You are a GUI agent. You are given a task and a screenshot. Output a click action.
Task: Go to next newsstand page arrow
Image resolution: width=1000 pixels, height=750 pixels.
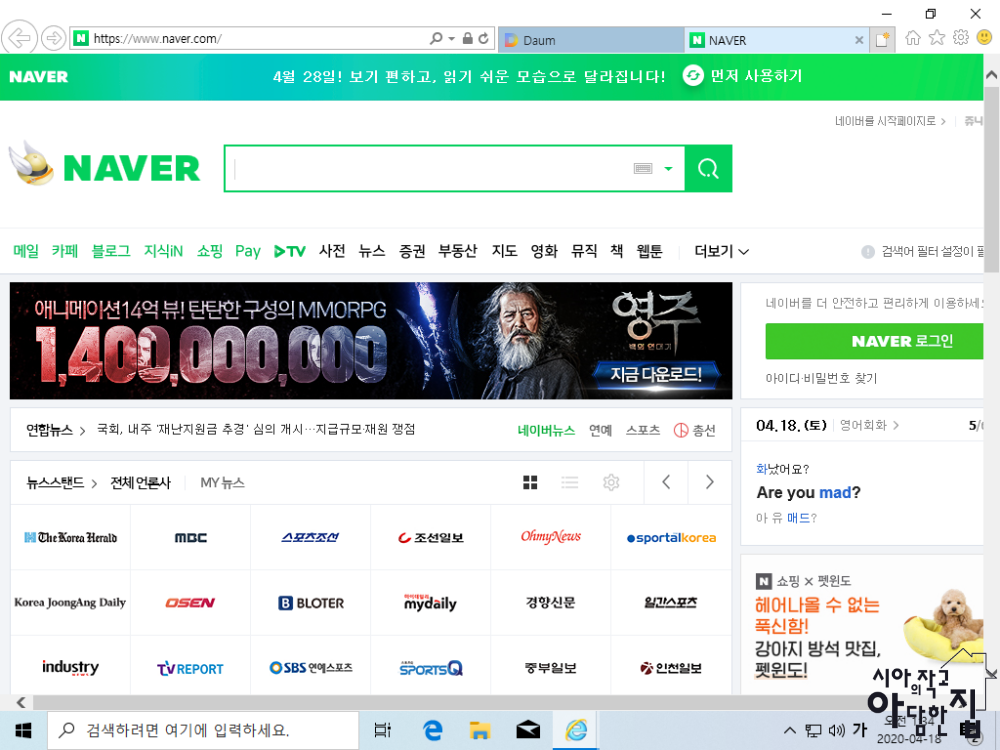709,482
